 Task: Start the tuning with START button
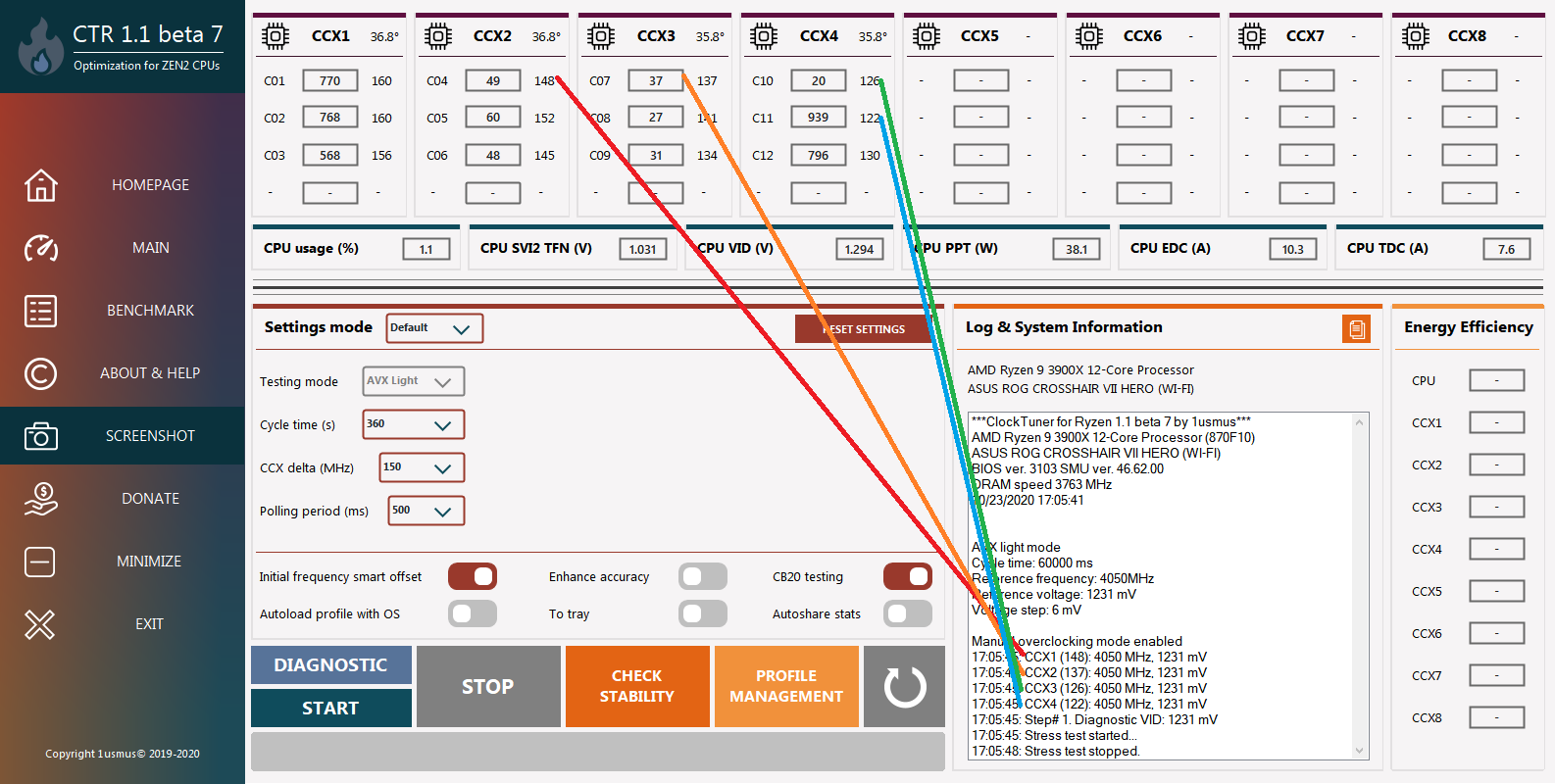pos(331,708)
